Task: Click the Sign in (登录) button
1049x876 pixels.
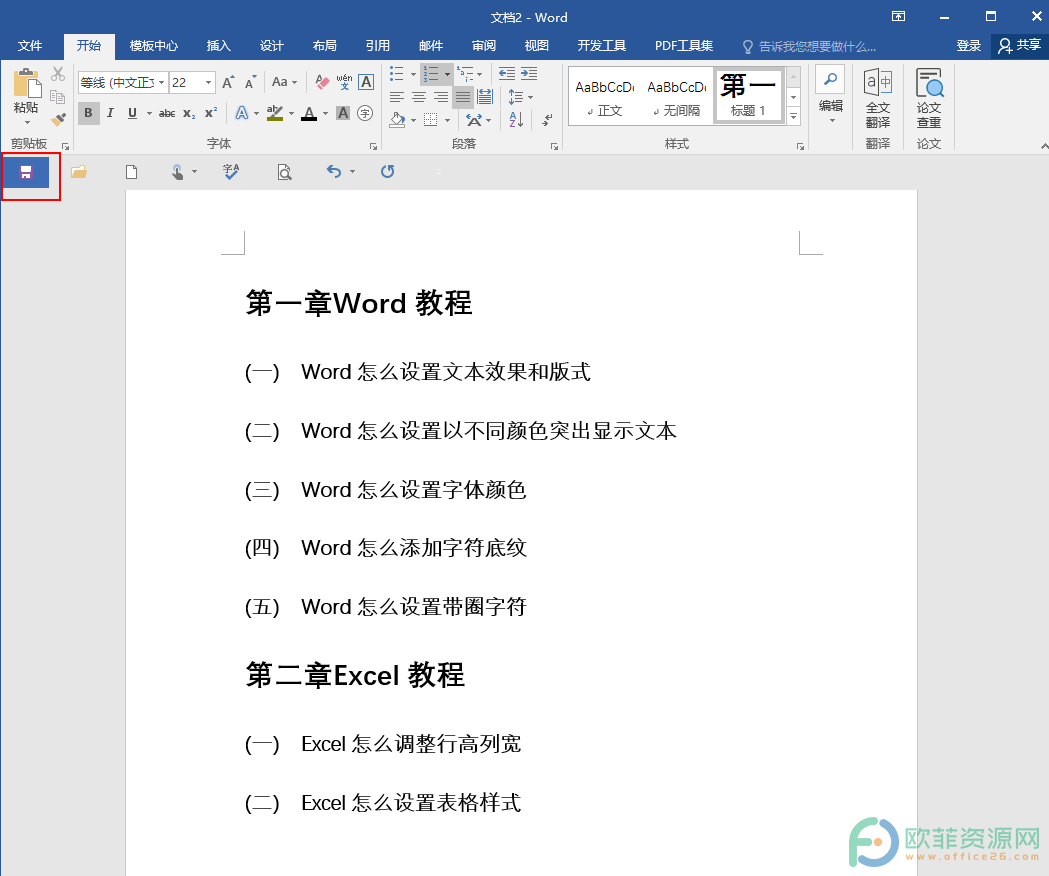Action: pyautogui.click(x=968, y=46)
